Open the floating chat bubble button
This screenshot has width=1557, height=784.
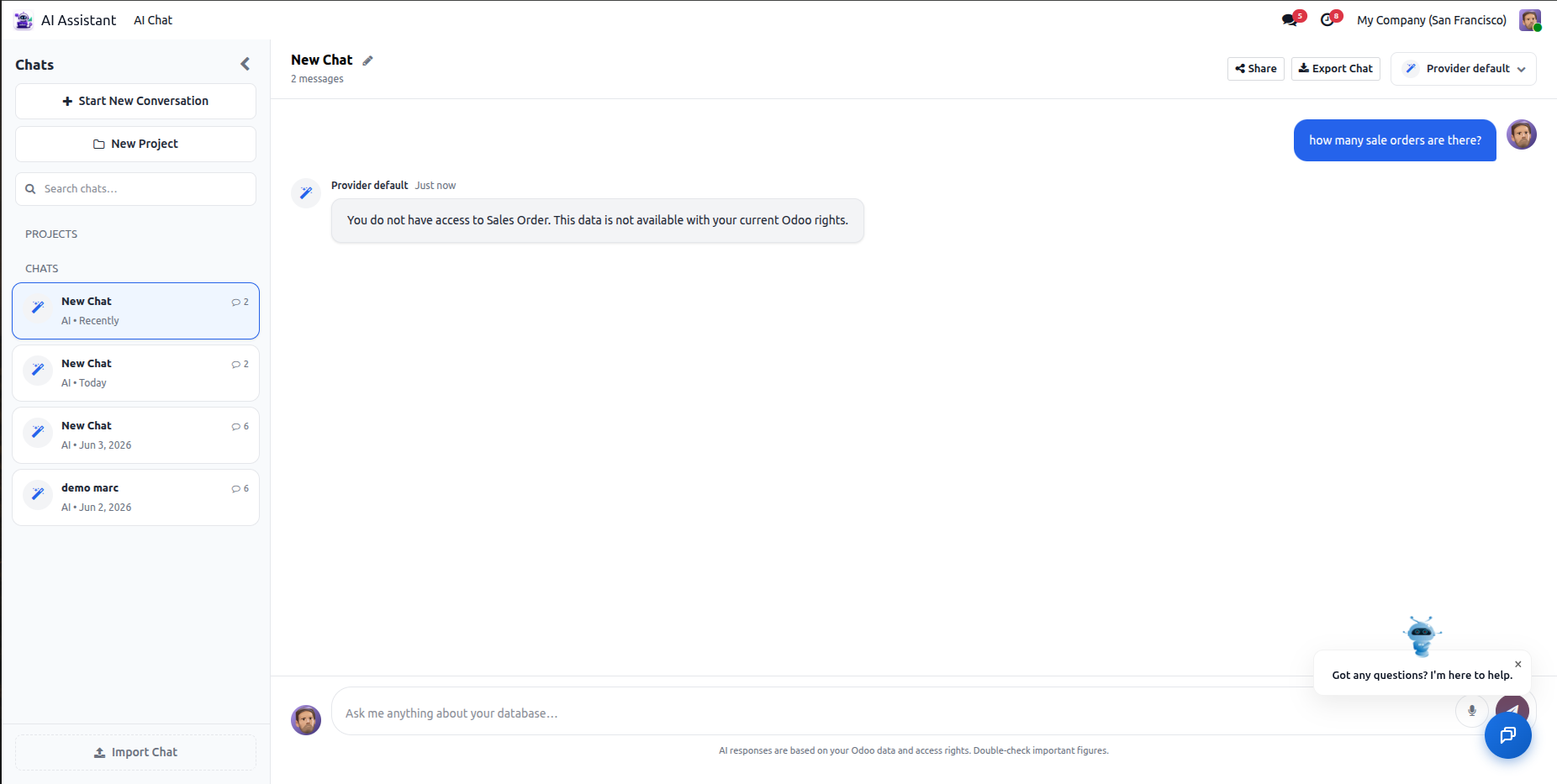[1507, 735]
